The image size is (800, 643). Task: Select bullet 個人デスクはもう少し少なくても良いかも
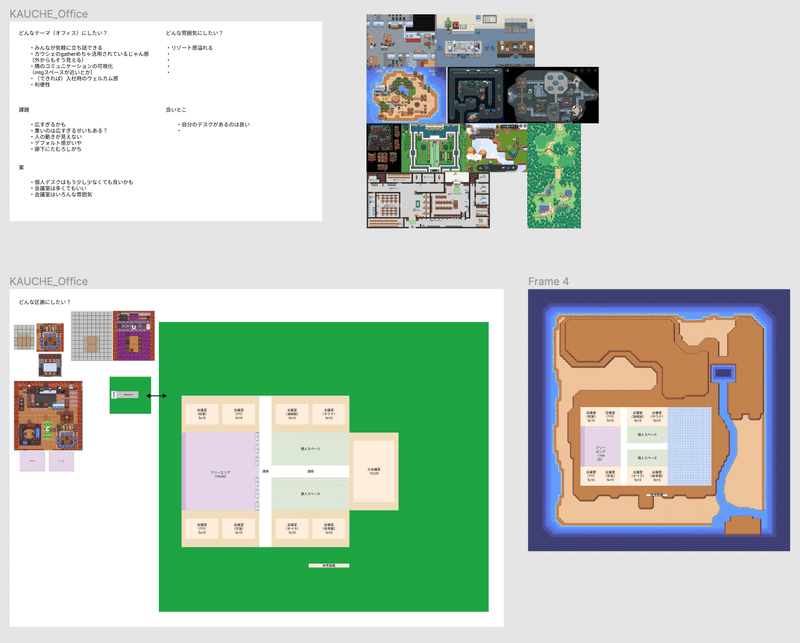coord(84,182)
